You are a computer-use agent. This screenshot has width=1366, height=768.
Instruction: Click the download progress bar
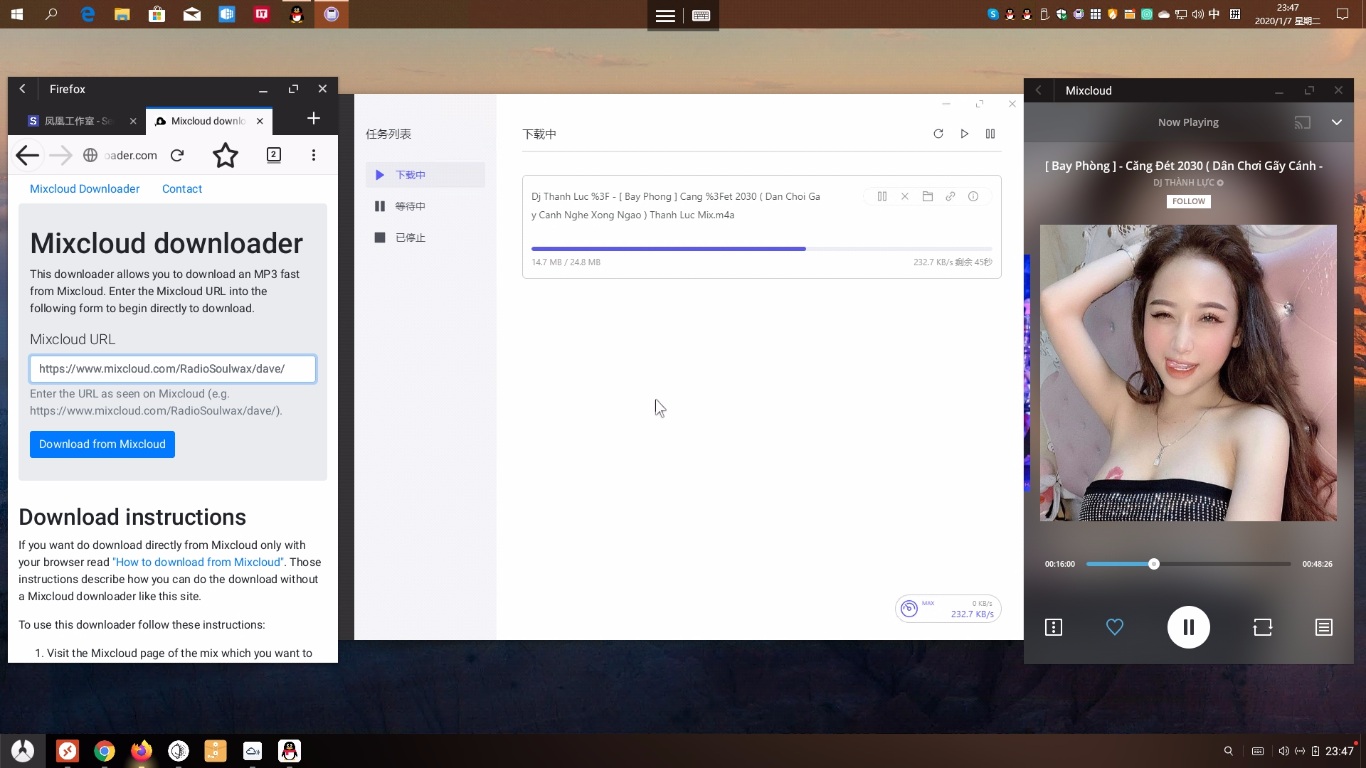762,249
